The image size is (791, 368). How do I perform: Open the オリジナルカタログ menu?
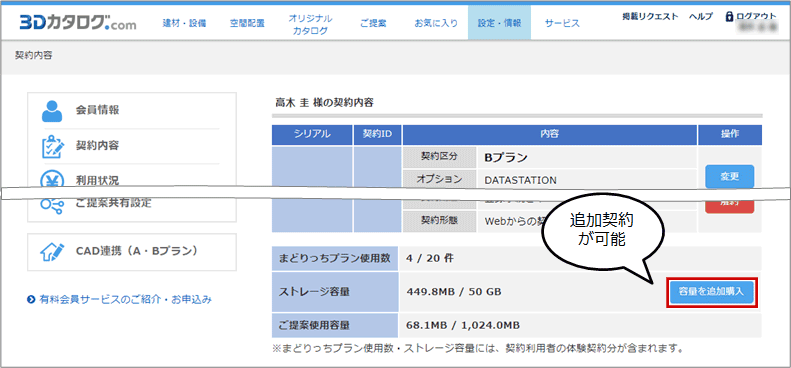(x=310, y=24)
